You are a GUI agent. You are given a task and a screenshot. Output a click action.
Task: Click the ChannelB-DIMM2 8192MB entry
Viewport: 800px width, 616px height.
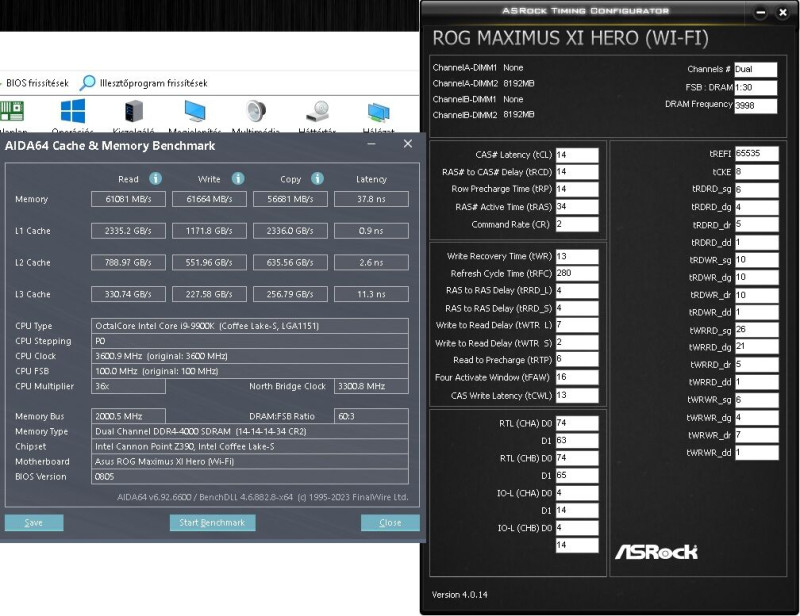click(484, 115)
